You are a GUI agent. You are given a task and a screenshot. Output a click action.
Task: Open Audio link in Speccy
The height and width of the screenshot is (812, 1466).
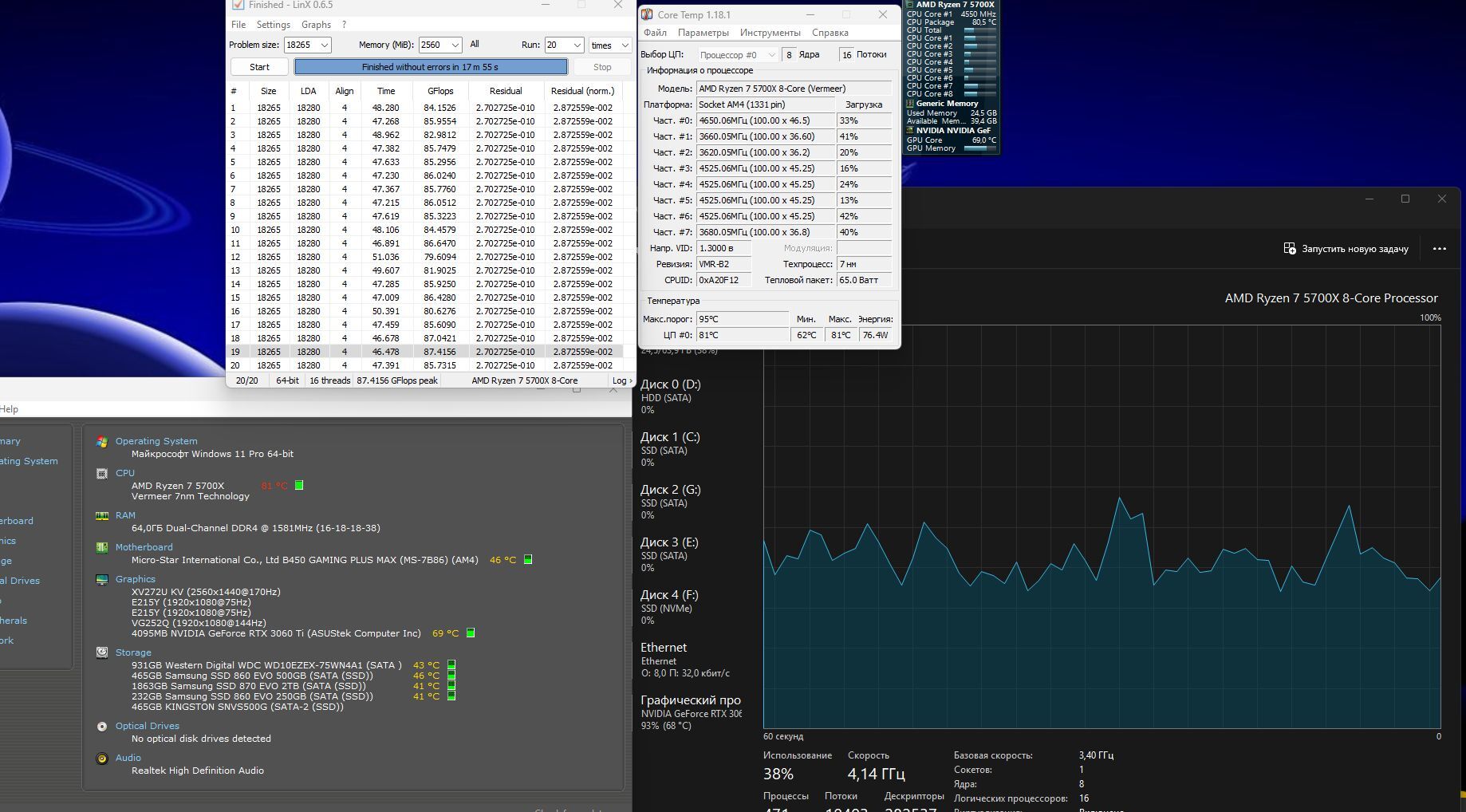click(x=128, y=758)
